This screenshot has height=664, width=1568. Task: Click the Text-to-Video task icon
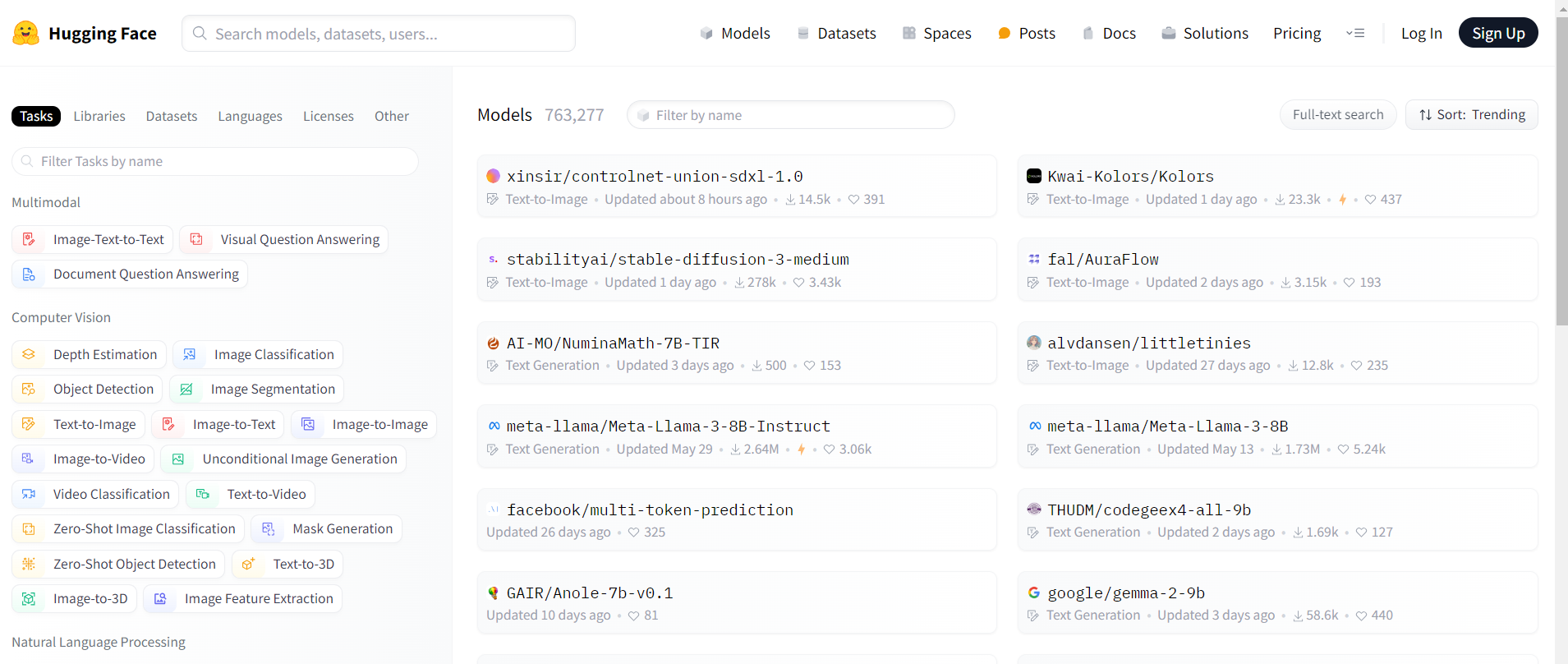[203, 494]
